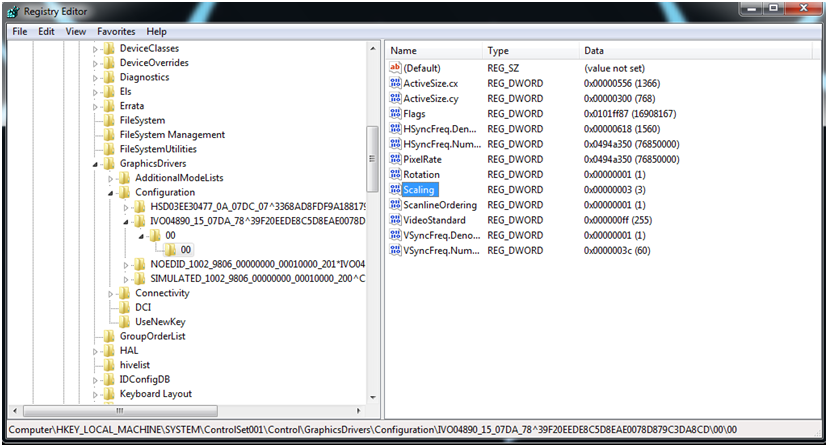828x447 pixels.
Task: Expand the Connectivity key arrow
Action: (x=111, y=293)
